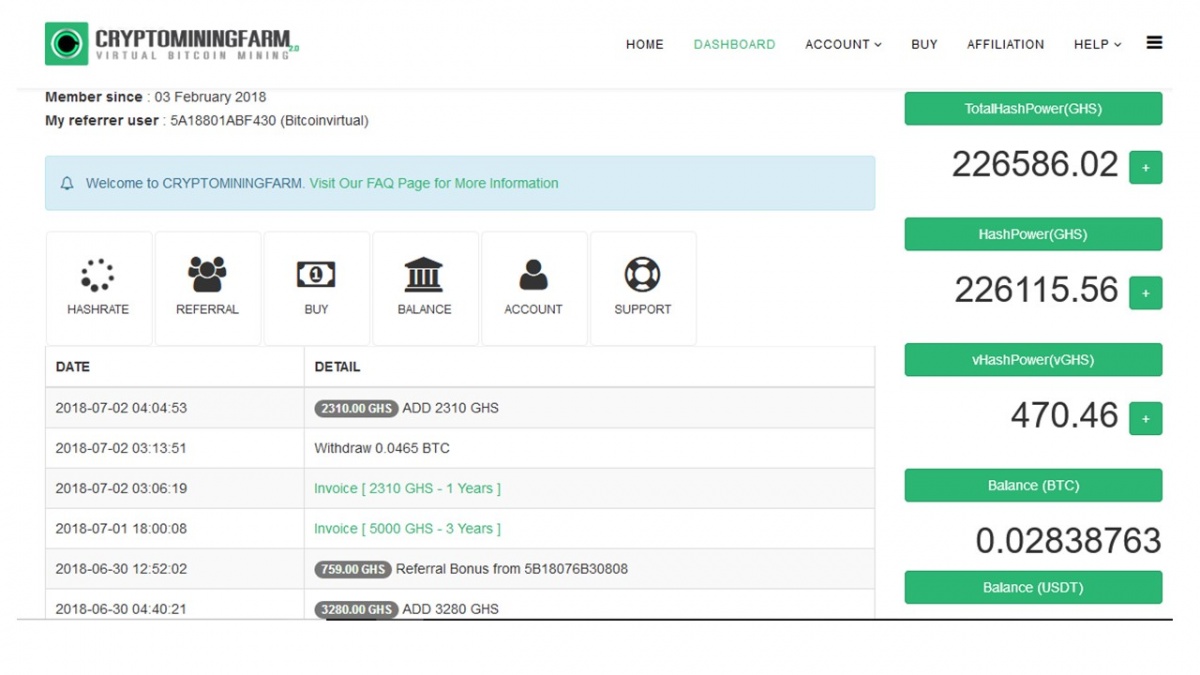Click the DETAIL column header
This screenshot has height=675, width=1200.
[337, 367]
